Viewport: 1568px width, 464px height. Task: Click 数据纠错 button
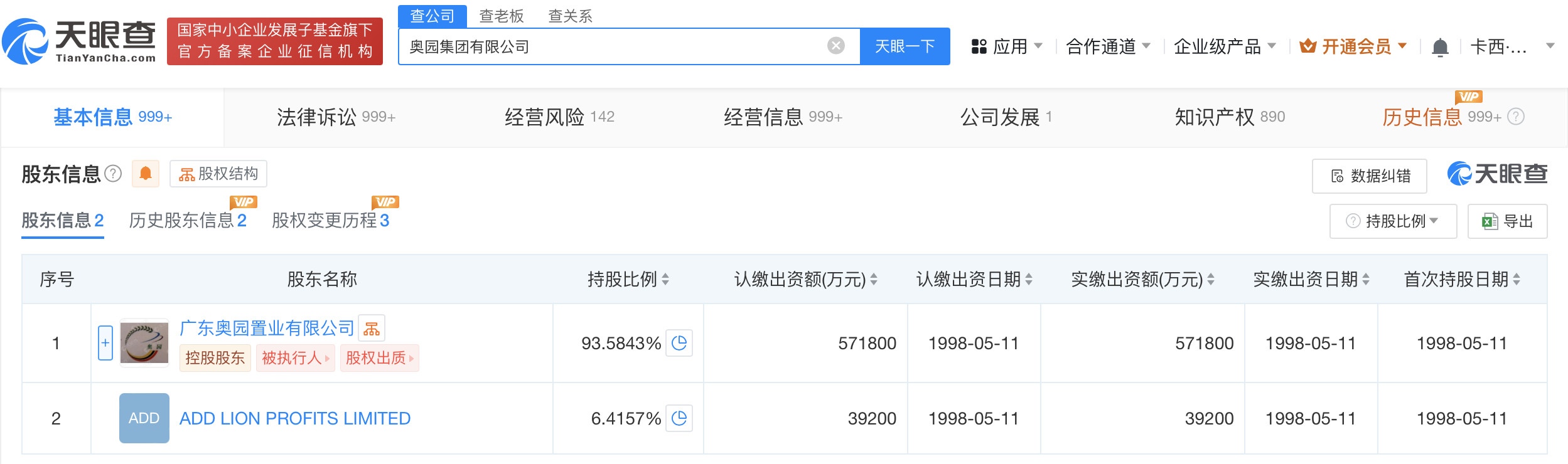(1370, 176)
